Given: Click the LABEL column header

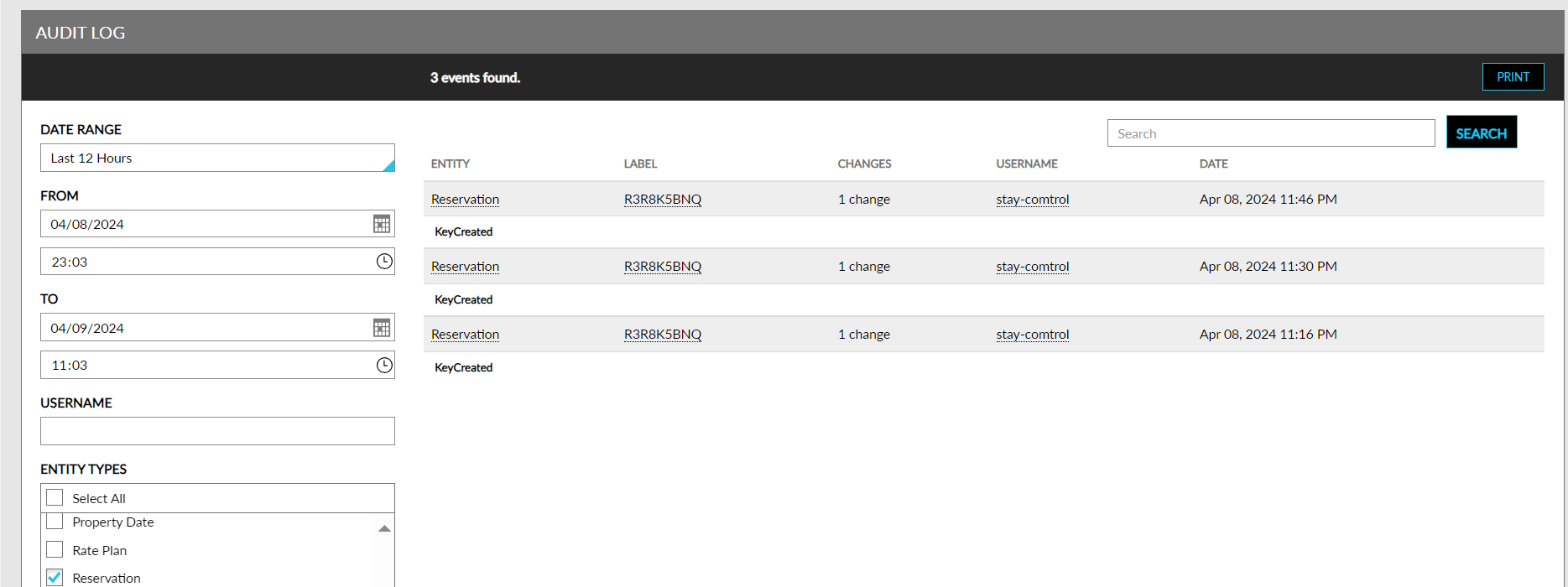Looking at the screenshot, I should [x=640, y=164].
